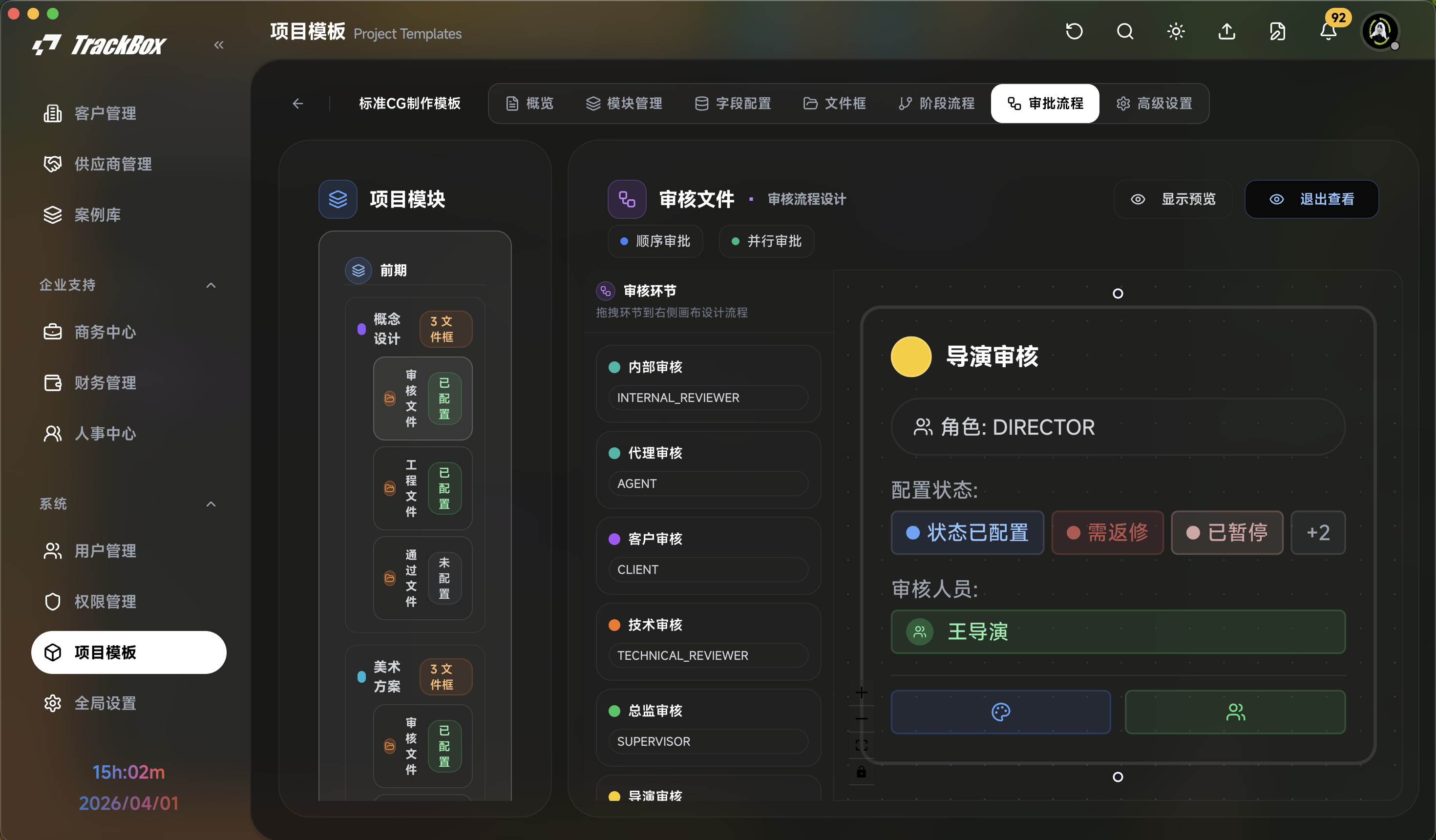Screen dimensions: 1436x840
Task: Click the green reviewers config button
Action: [1235, 712]
